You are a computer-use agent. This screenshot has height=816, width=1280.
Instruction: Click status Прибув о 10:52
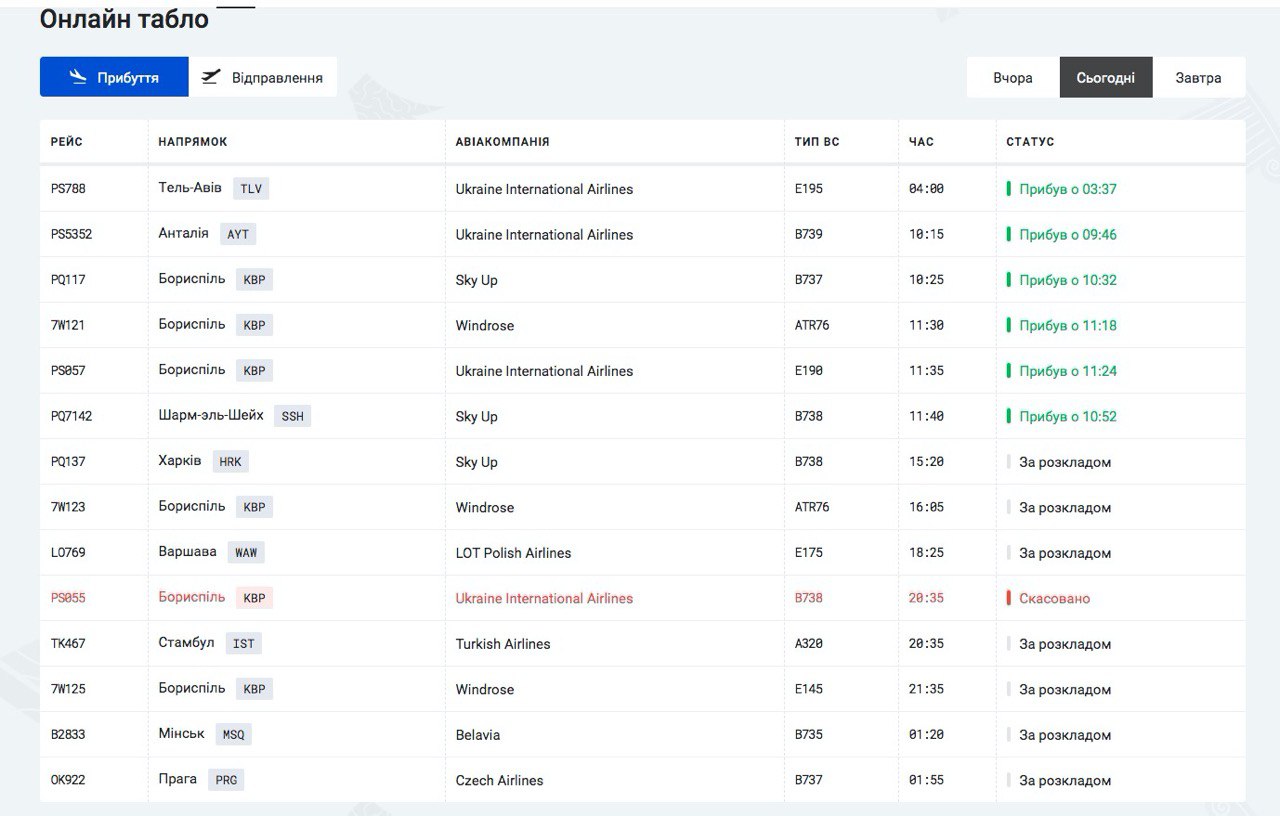point(1067,417)
